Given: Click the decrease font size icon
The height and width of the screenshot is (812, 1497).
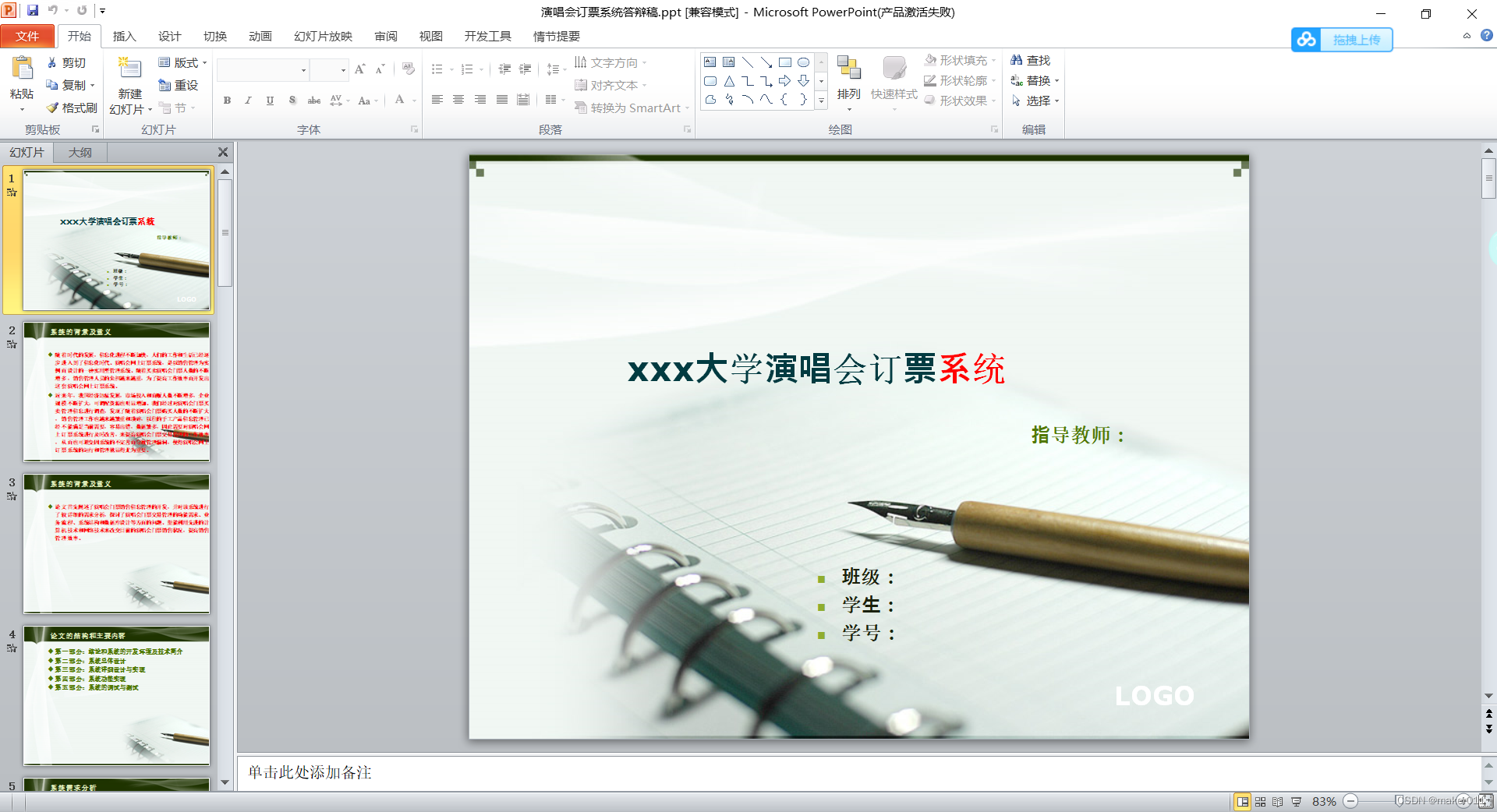Looking at the screenshot, I should coord(380,69).
